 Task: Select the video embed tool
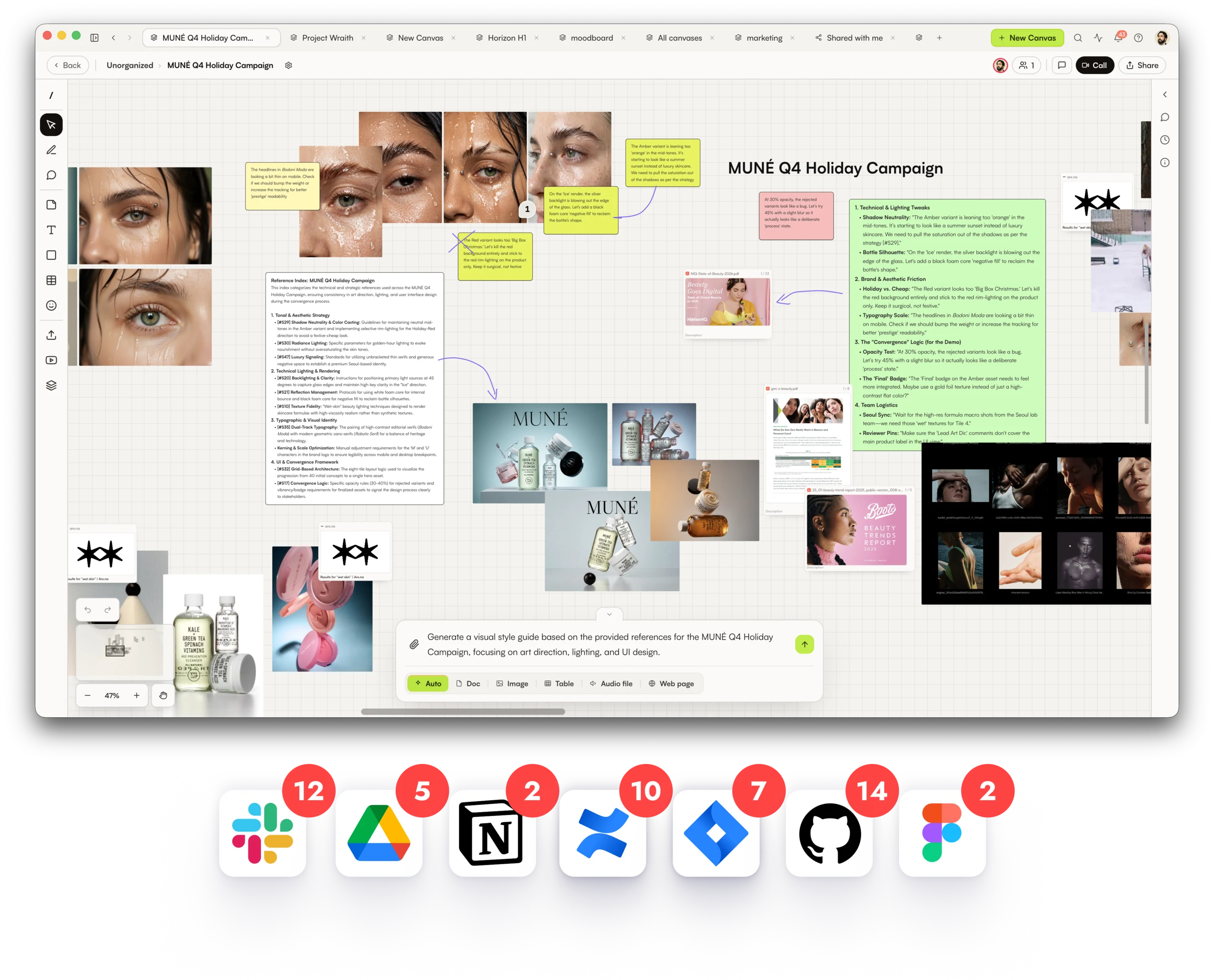coord(51,360)
